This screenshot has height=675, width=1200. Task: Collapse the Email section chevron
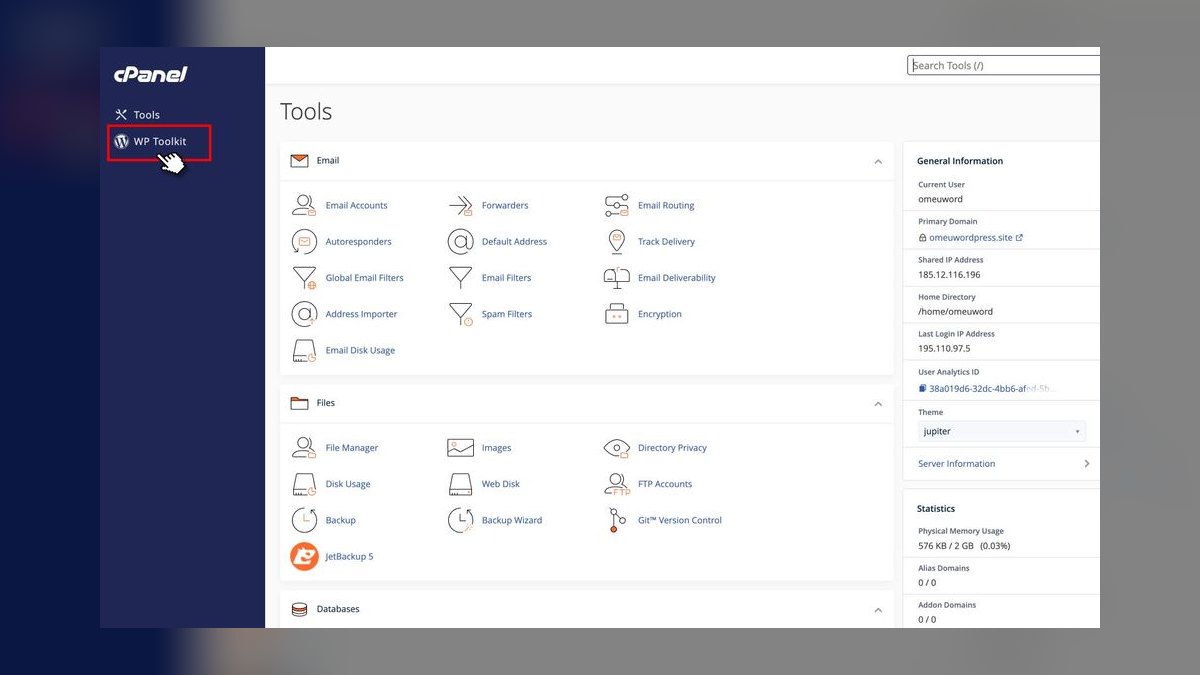point(878,161)
